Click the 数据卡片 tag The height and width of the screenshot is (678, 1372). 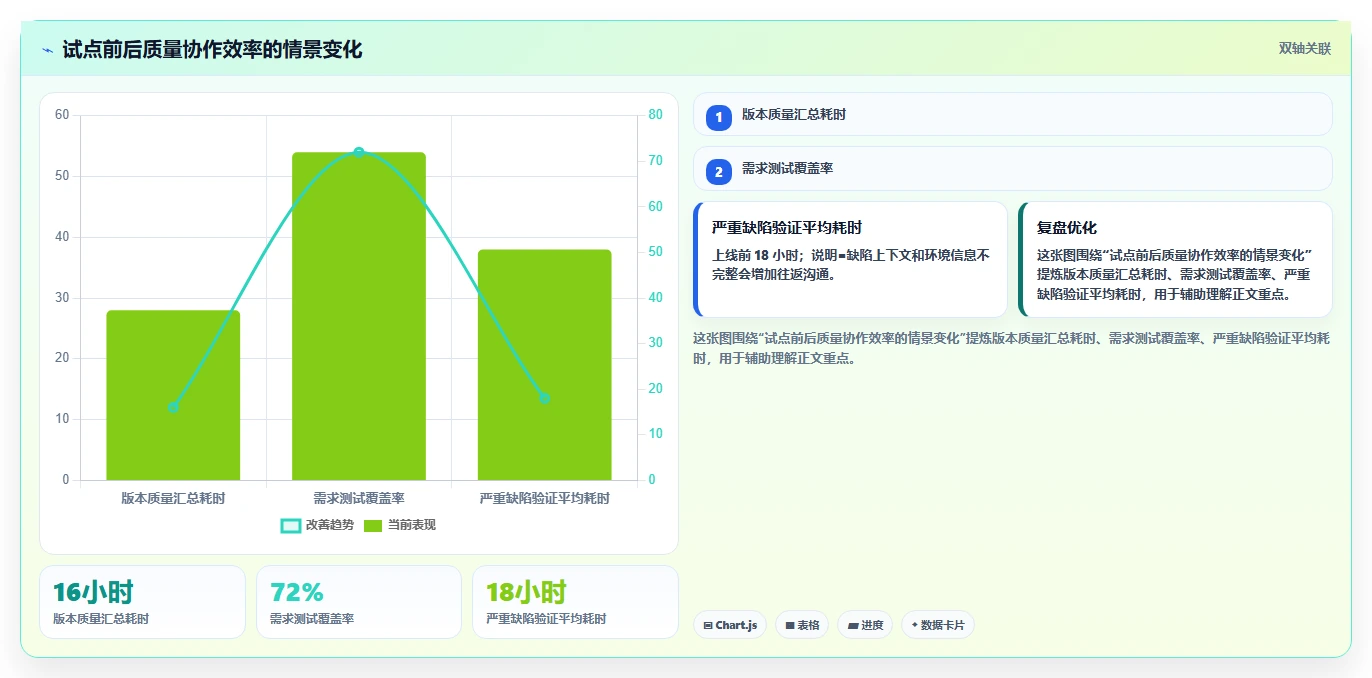(937, 625)
